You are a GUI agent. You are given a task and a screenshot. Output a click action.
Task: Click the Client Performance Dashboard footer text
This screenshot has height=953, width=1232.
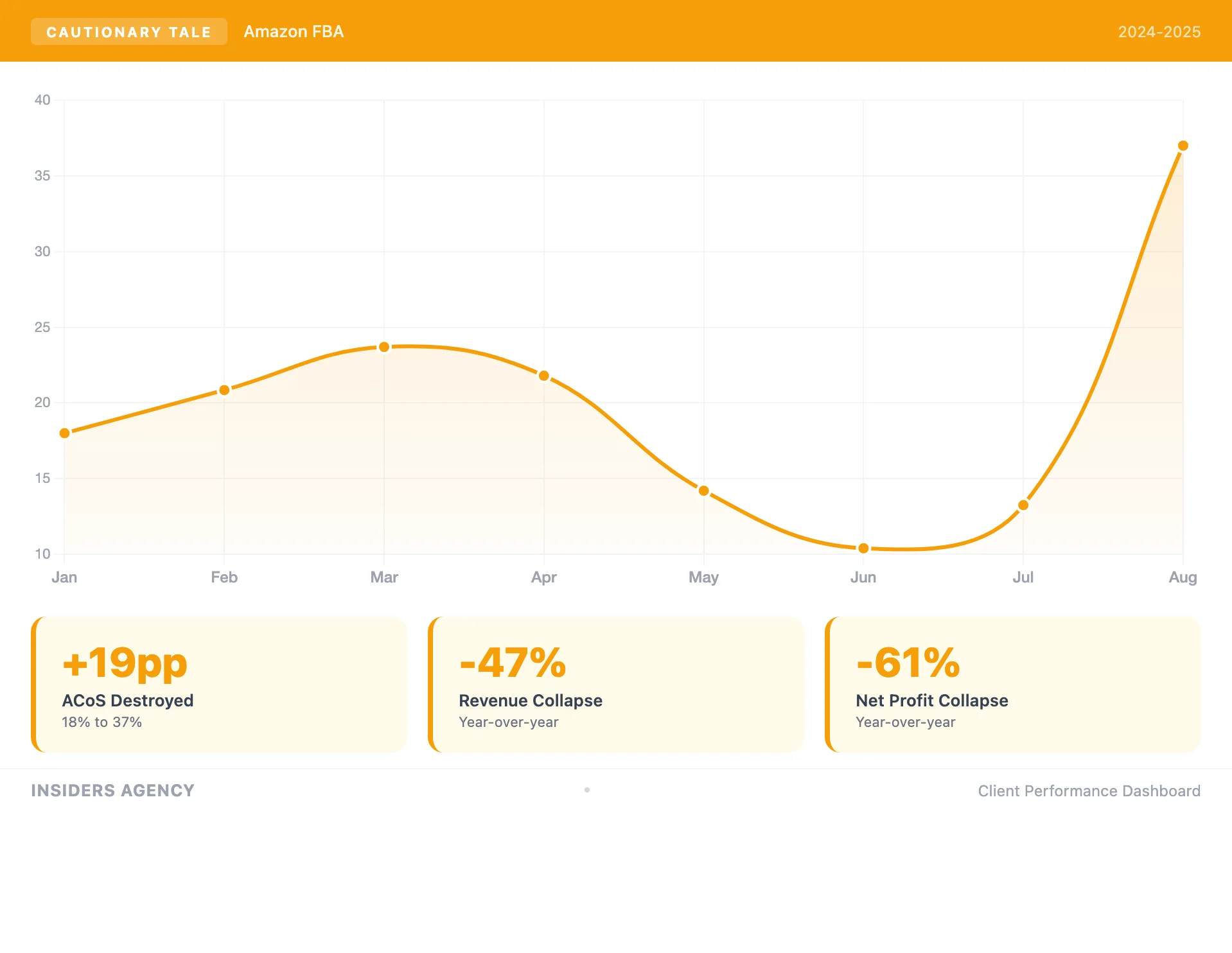[x=1089, y=791]
